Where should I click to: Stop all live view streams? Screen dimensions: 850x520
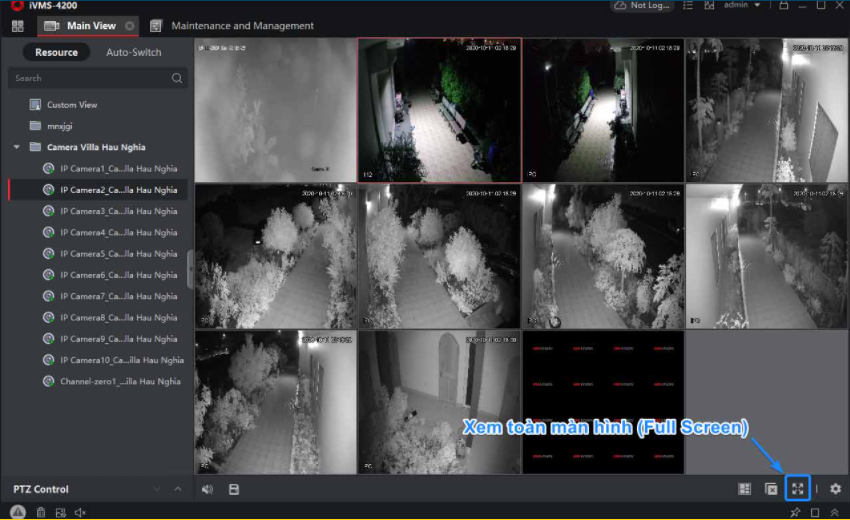click(771, 489)
